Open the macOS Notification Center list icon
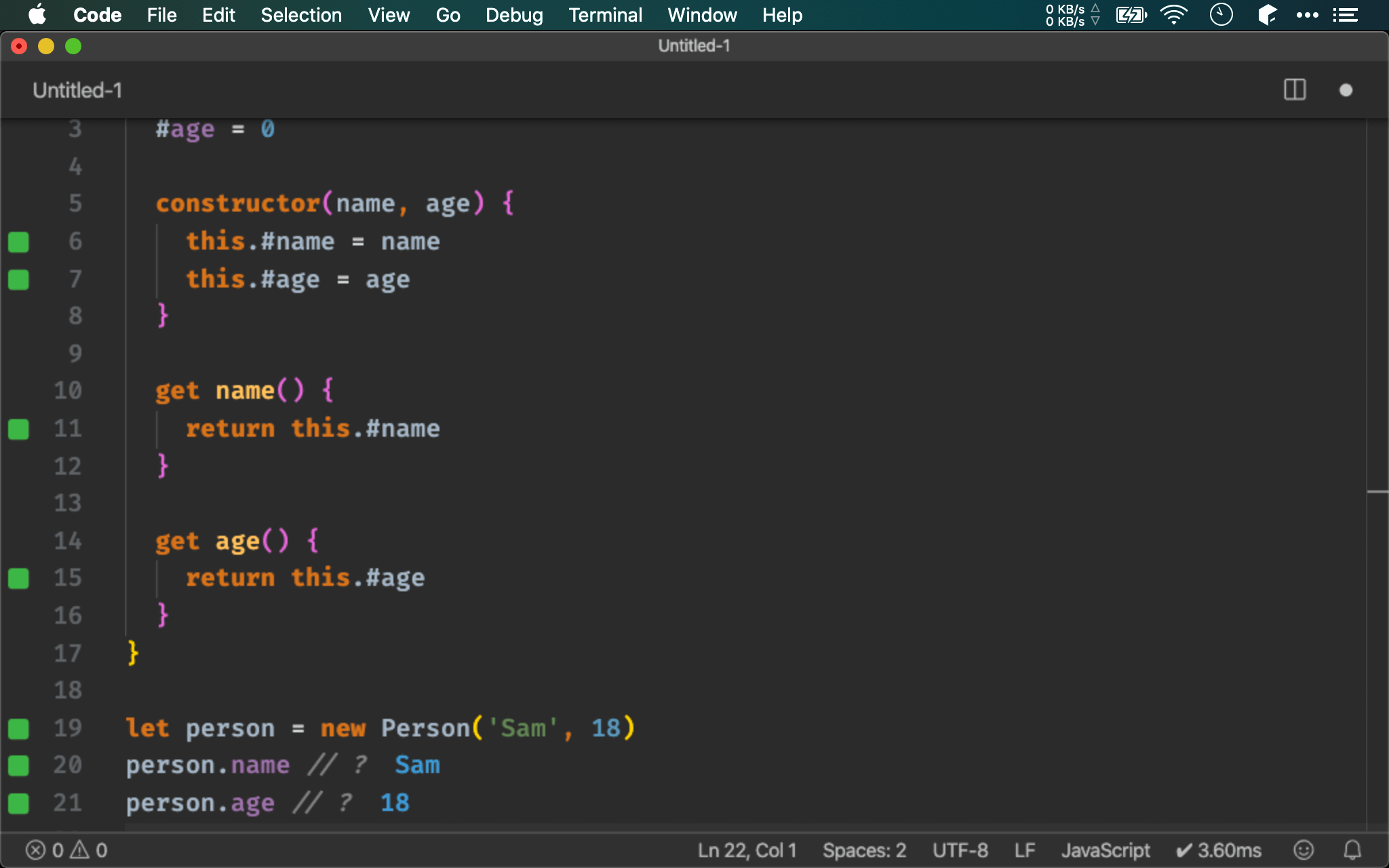This screenshot has height=868, width=1389. (1345, 15)
